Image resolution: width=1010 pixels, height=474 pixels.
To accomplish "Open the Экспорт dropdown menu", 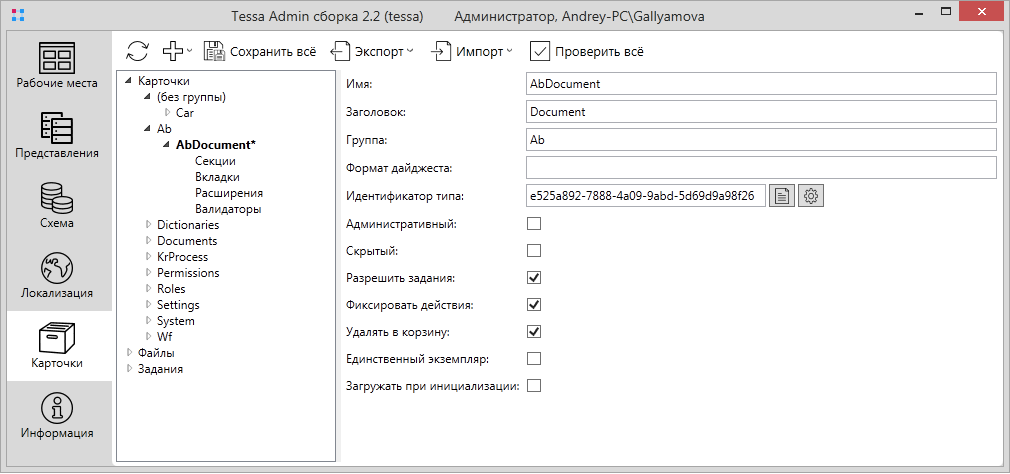I will pos(371,51).
